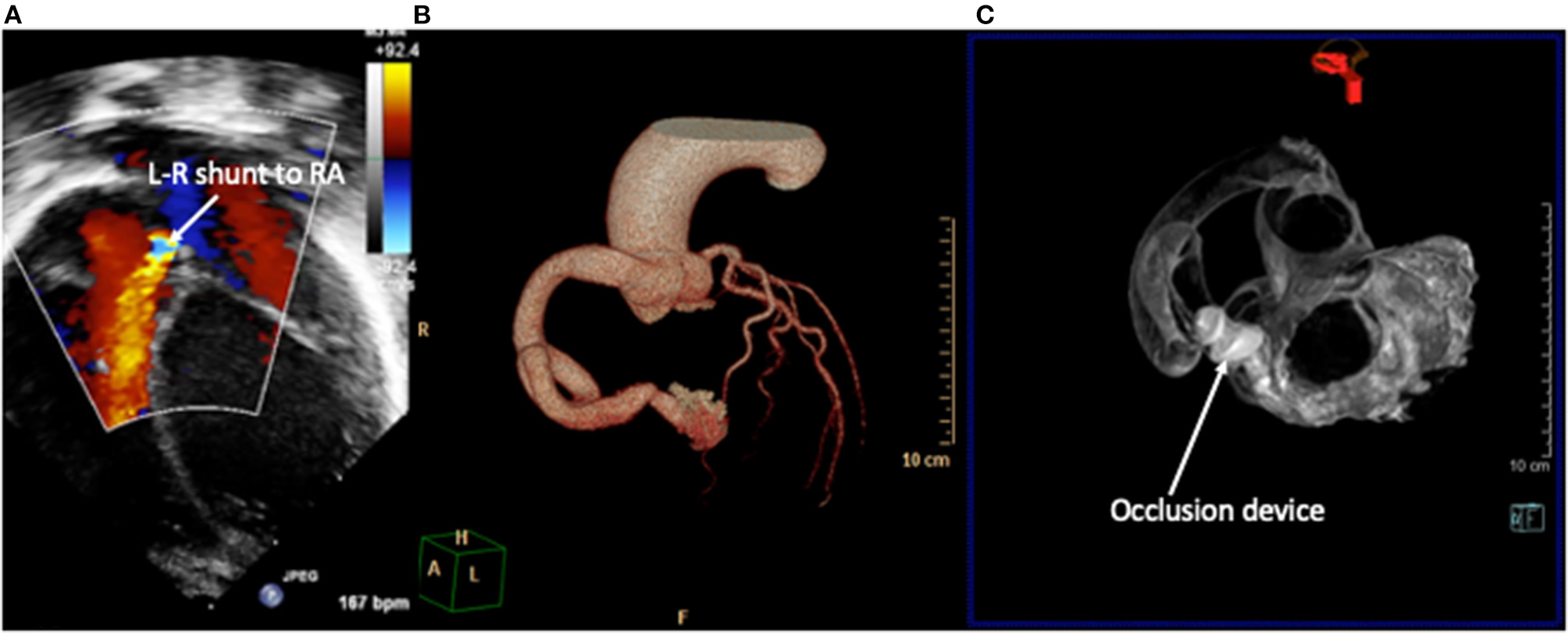The width and height of the screenshot is (1568, 633).
Task: Click the 'L-R shunt to RA' label
Action: click(246, 174)
